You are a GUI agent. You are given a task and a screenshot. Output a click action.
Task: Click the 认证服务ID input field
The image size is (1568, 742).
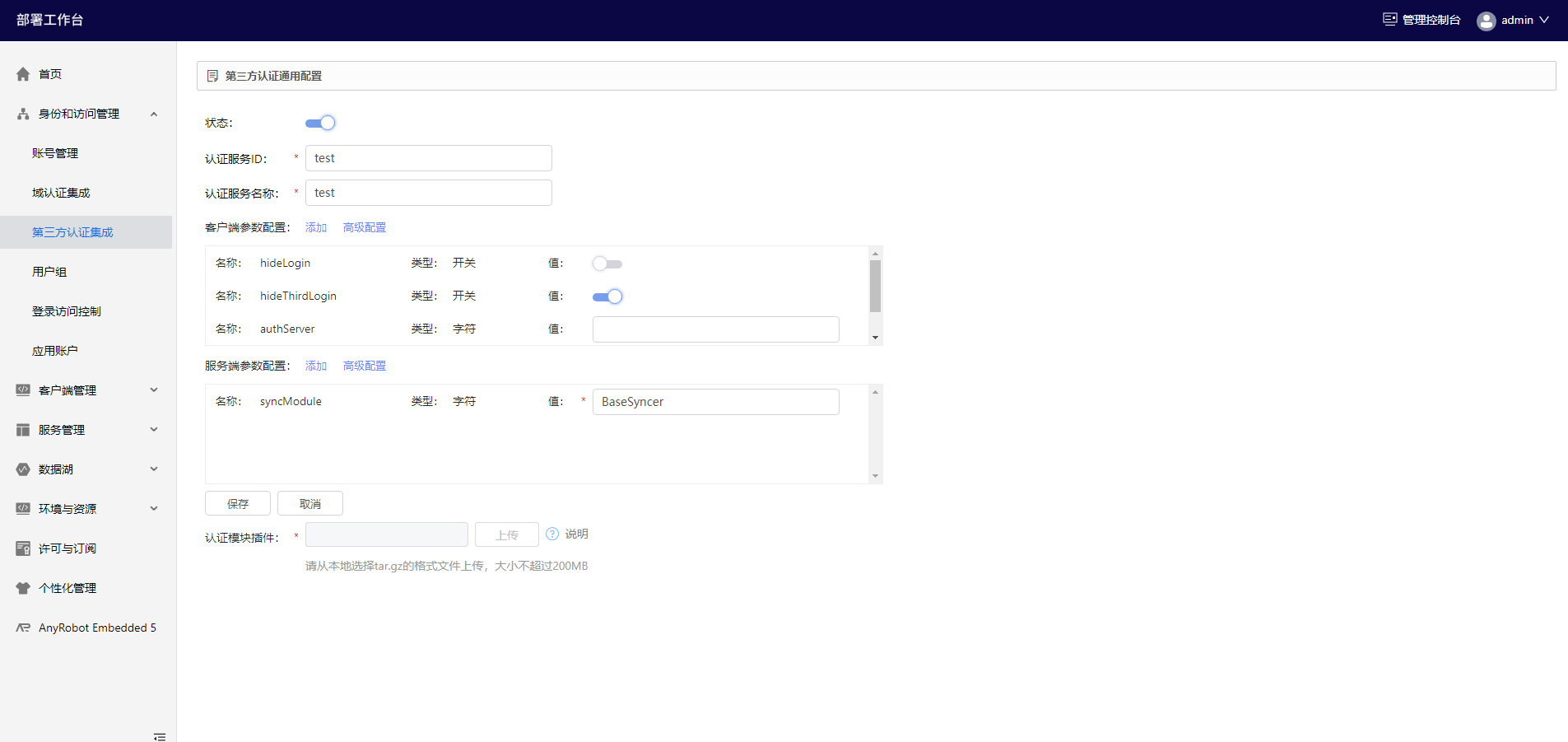(x=429, y=158)
